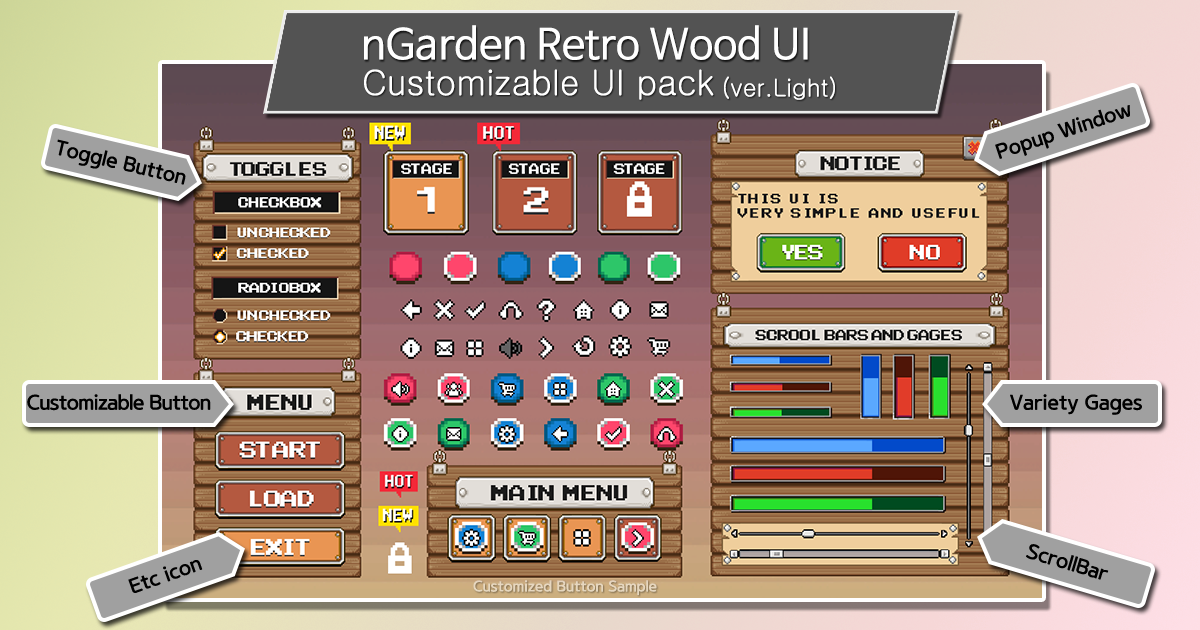The height and width of the screenshot is (630, 1200).
Task: Click orange grid button in Main Menu panel
Action: click(x=582, y=538)
